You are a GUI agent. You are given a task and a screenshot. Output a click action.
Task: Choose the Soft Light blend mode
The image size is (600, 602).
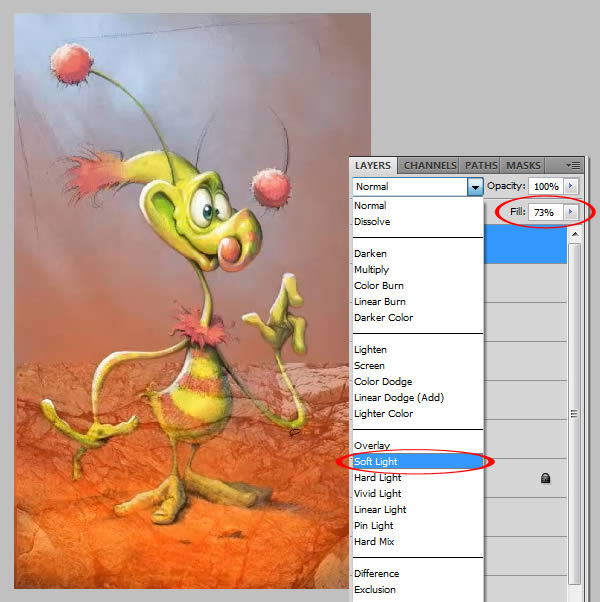(418, 461)
